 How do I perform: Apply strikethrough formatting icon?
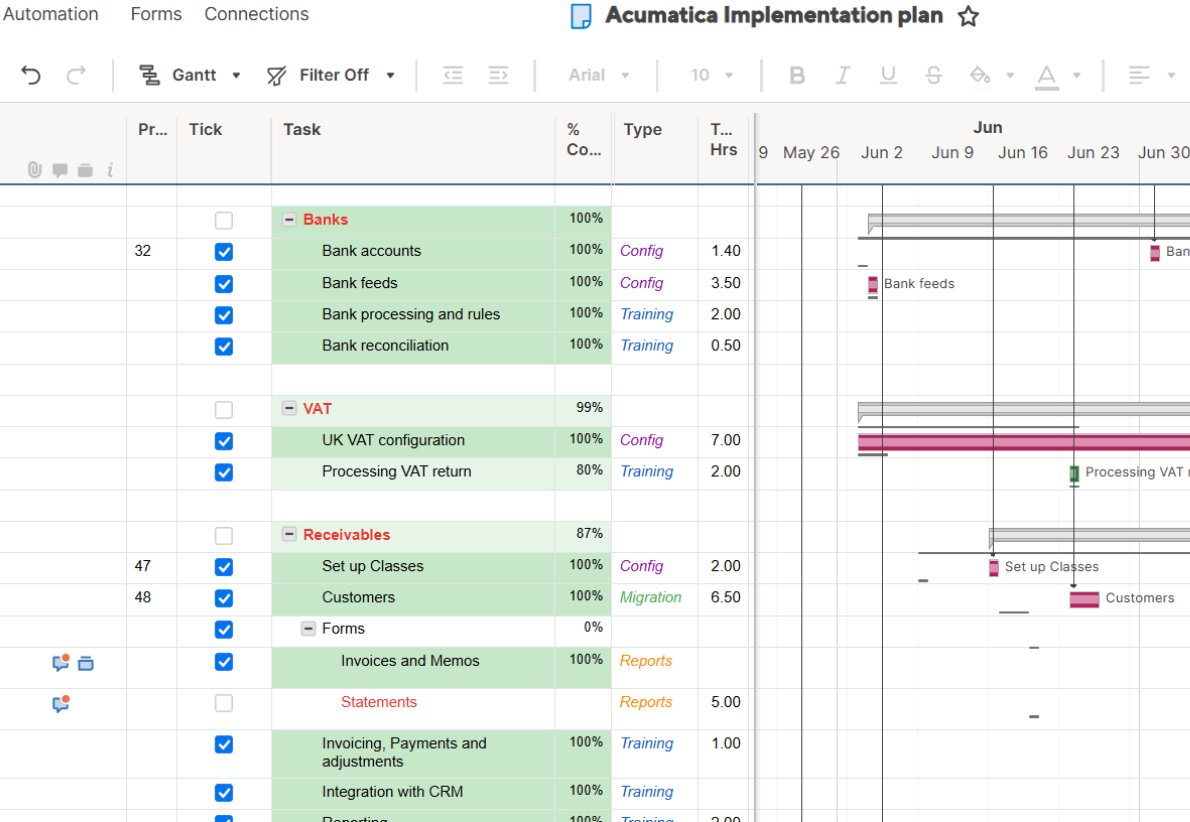(x=933, y=75)
